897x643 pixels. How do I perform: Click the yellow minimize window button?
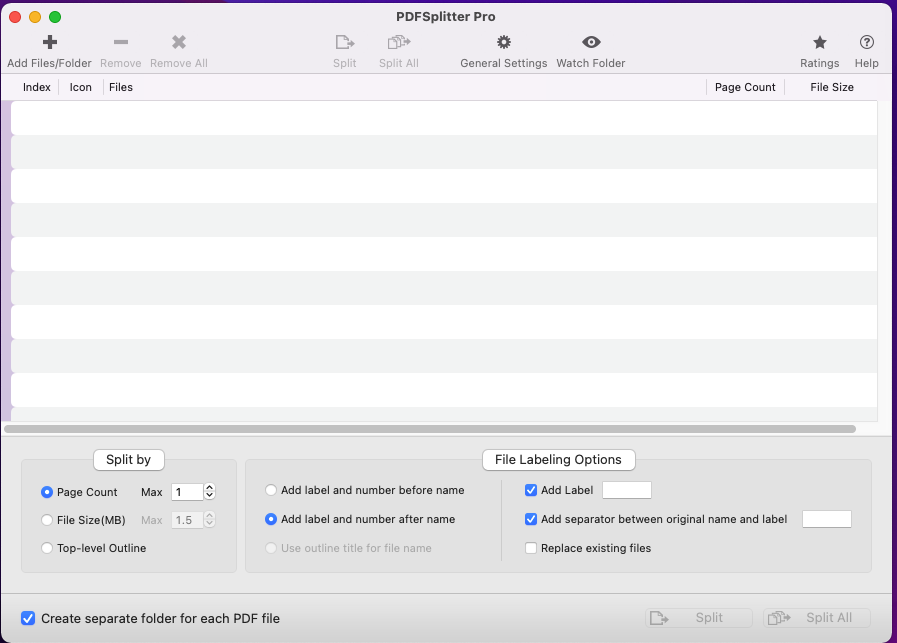(x=35, y=17)
